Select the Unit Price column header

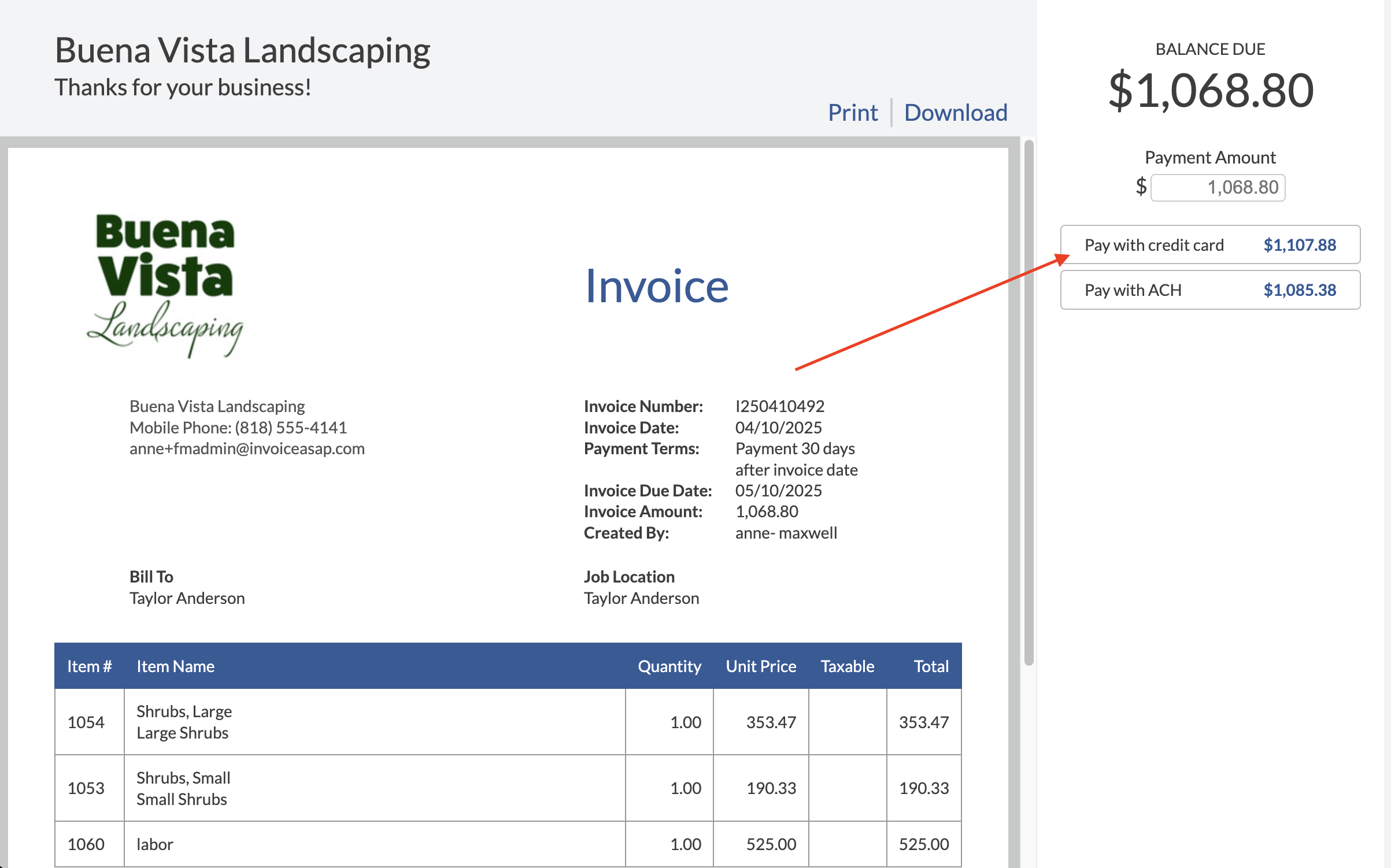[761, 666]
